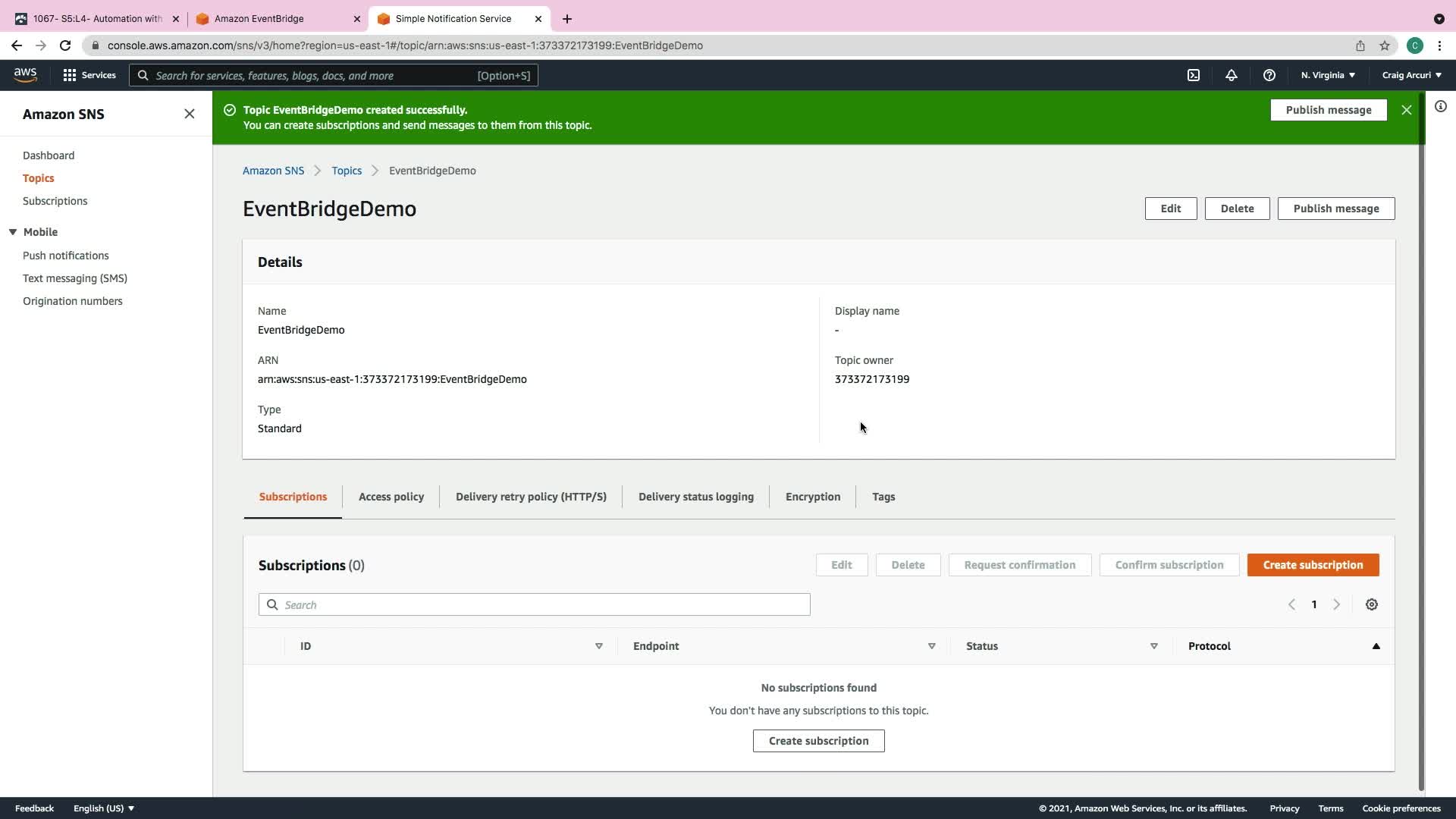This screenshot has width=1456, height=819.
Task: Open the N. Virginia region dropdown
Action: tap(1327, 75)
